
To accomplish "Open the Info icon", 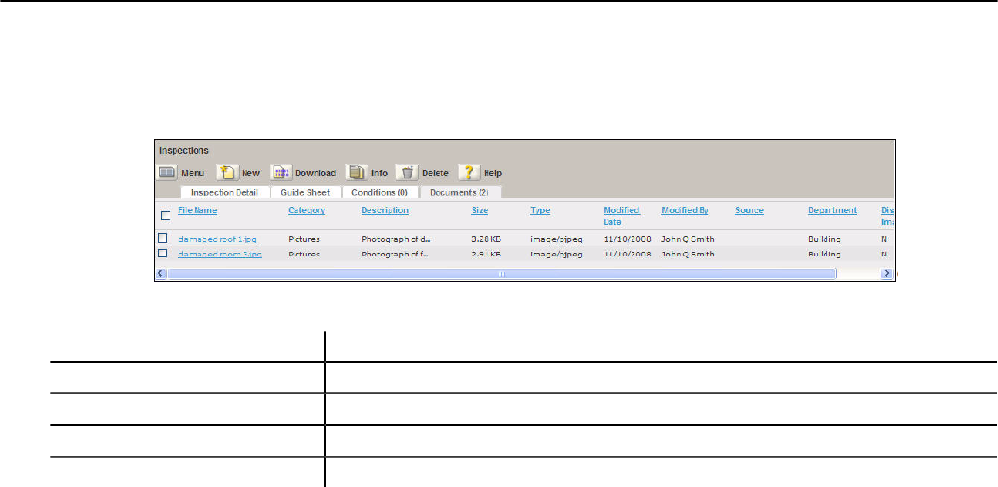I will coord(356,173).
